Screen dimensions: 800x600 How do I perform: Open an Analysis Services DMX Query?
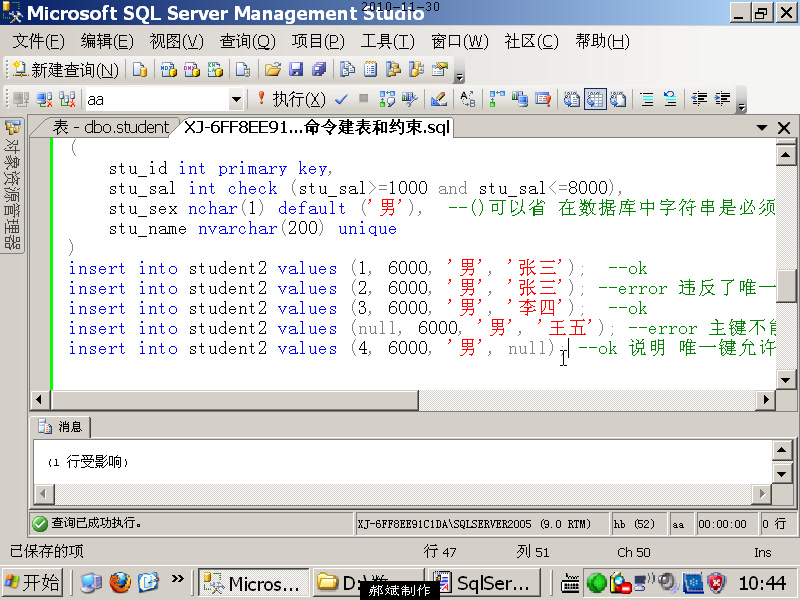[192, 69]
